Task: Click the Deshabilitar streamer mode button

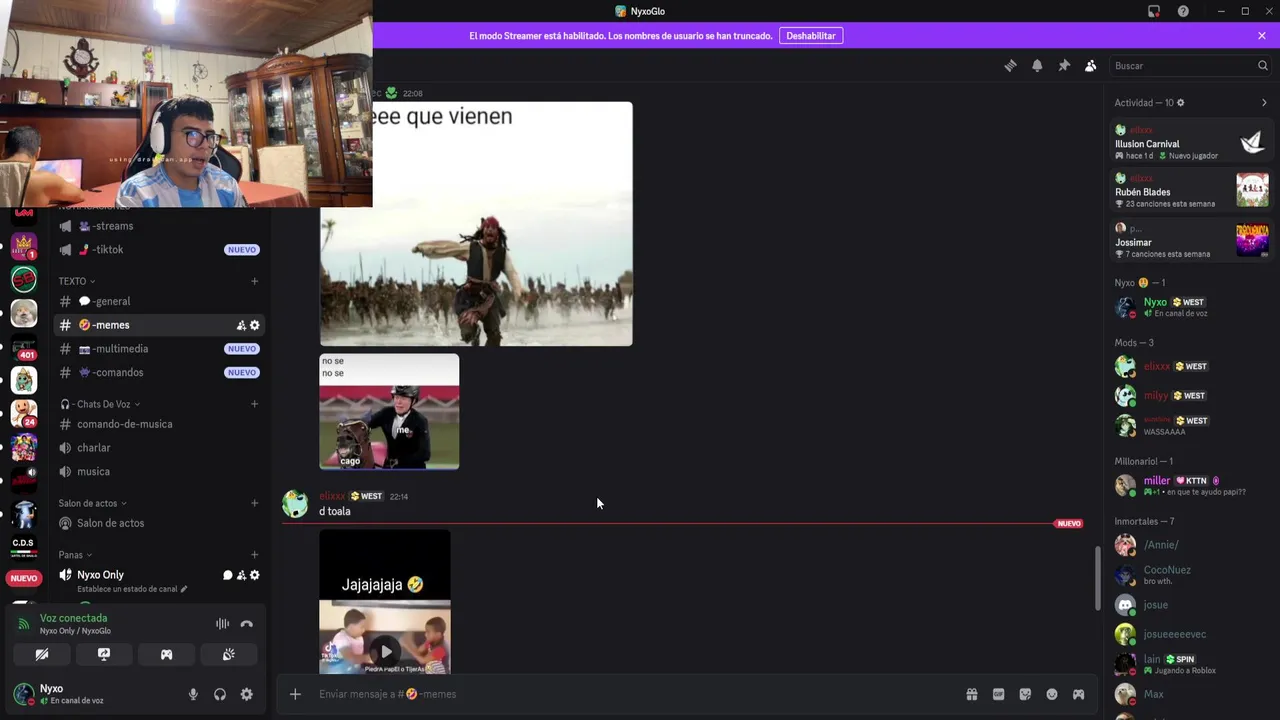Action: (811, 36)
